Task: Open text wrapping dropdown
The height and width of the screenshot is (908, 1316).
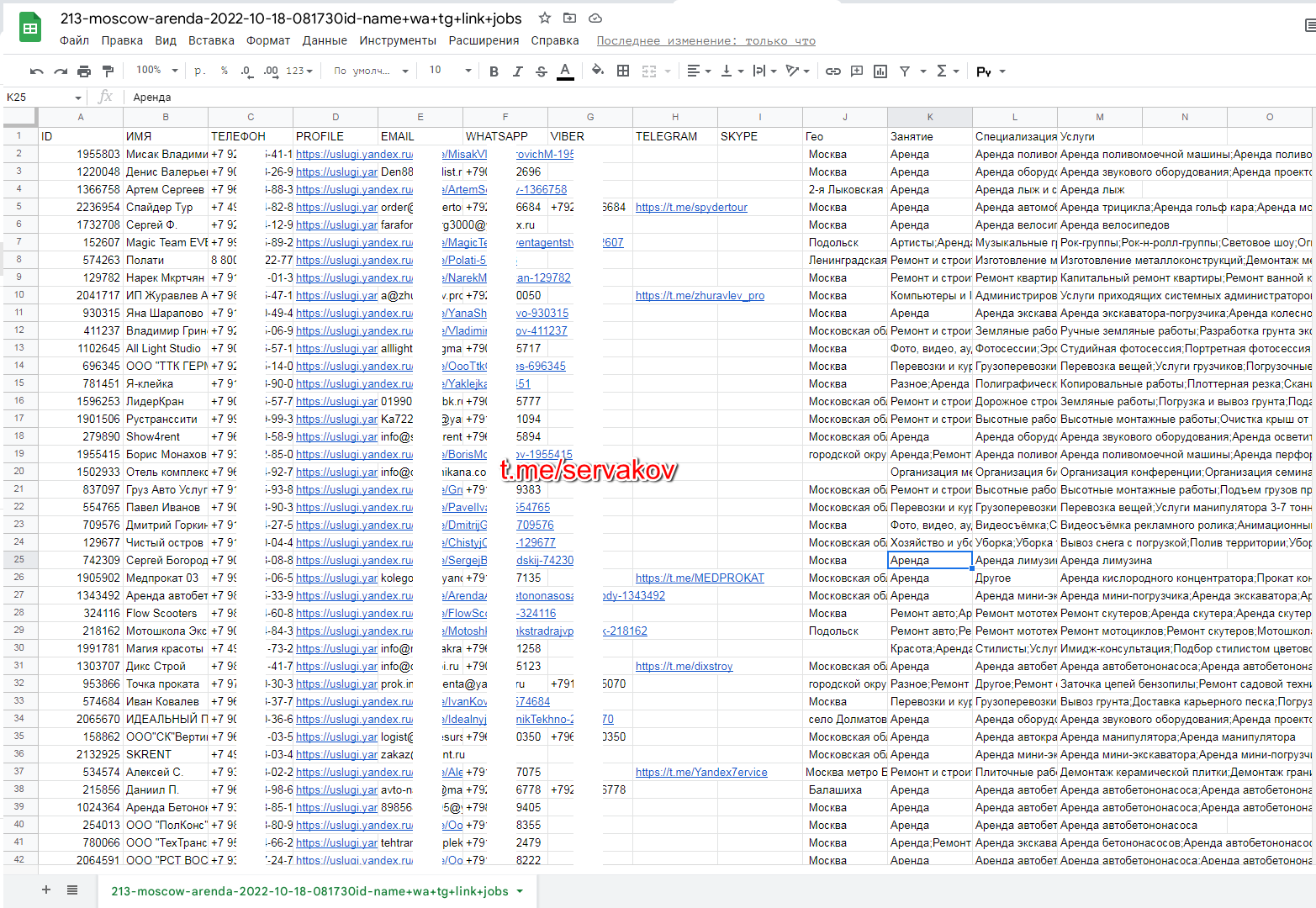Action: click(765, 71)
